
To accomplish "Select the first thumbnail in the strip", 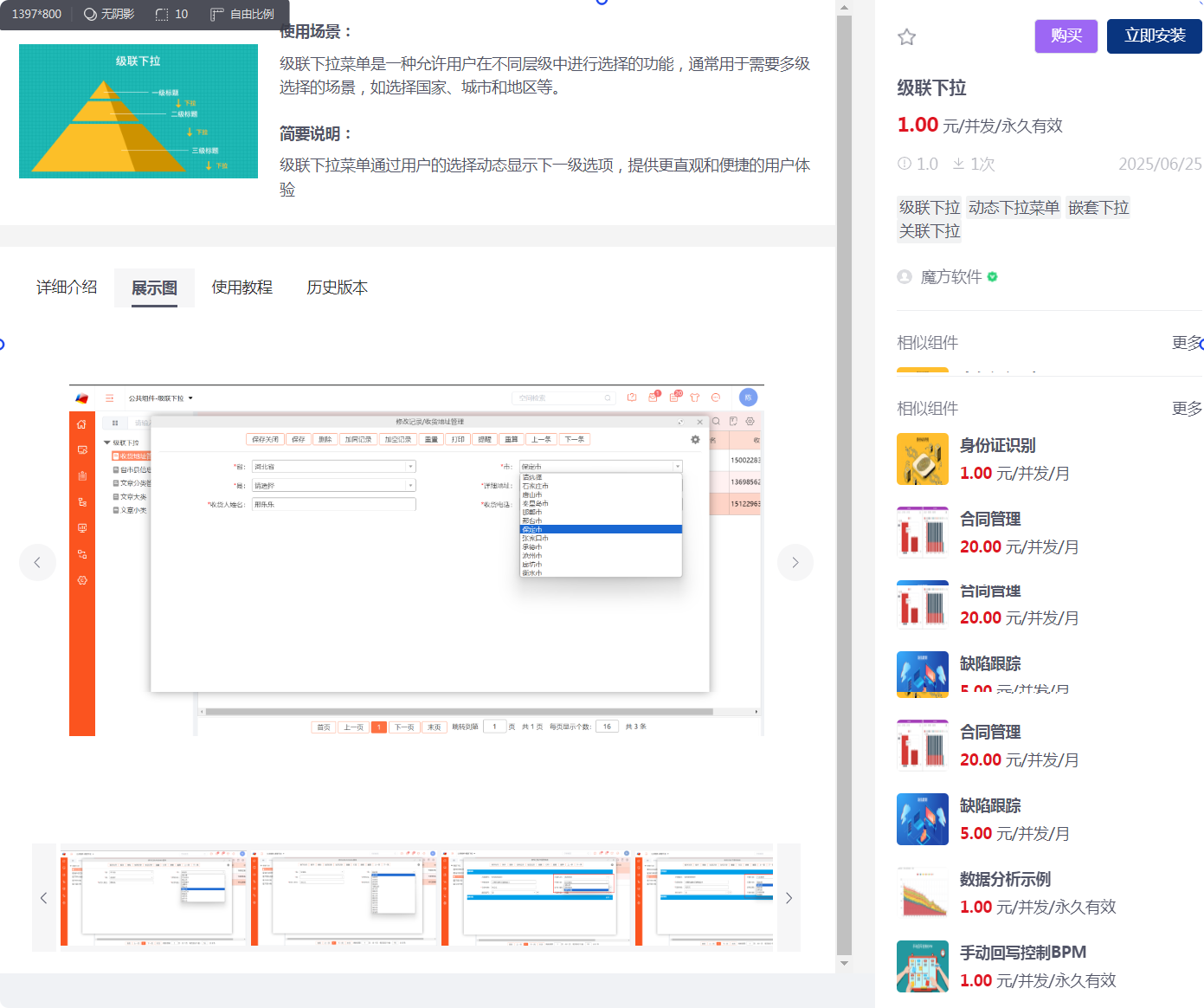I will point(153,897).
